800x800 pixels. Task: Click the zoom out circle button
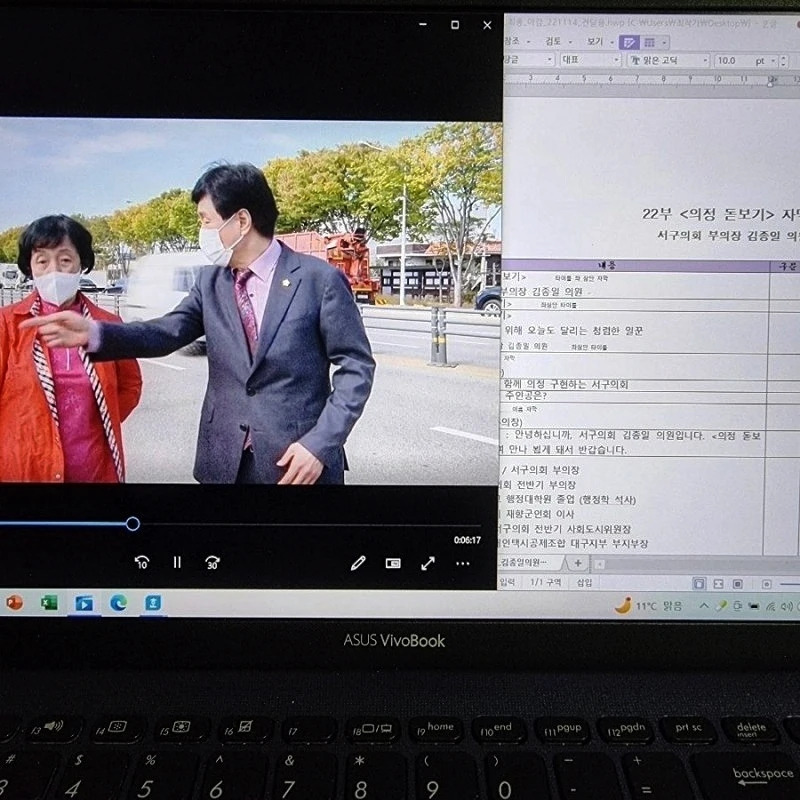tap(766, 584)
